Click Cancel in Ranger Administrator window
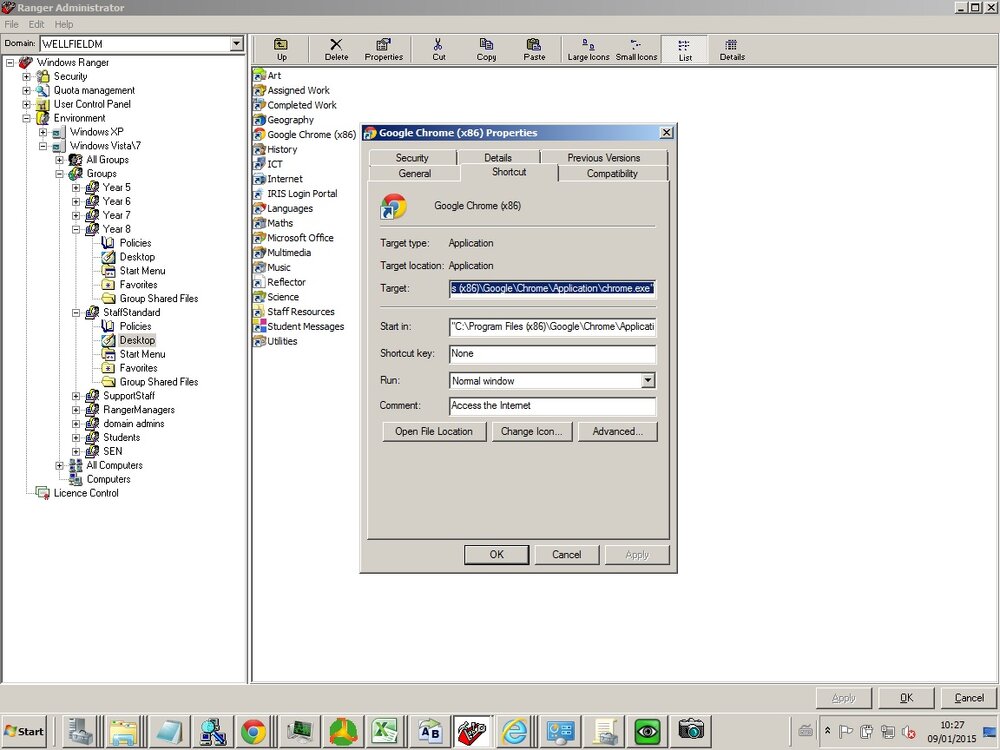The height and width of the screenshot is (750, 1000). coord(969,698)
